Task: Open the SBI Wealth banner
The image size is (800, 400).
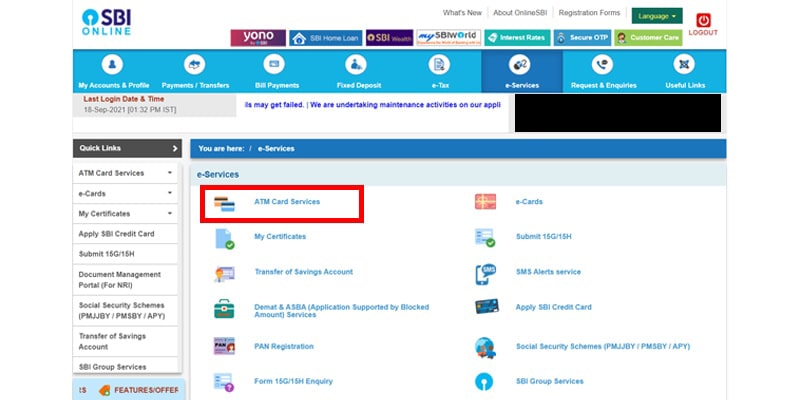Action: click(x=389, y=38)
